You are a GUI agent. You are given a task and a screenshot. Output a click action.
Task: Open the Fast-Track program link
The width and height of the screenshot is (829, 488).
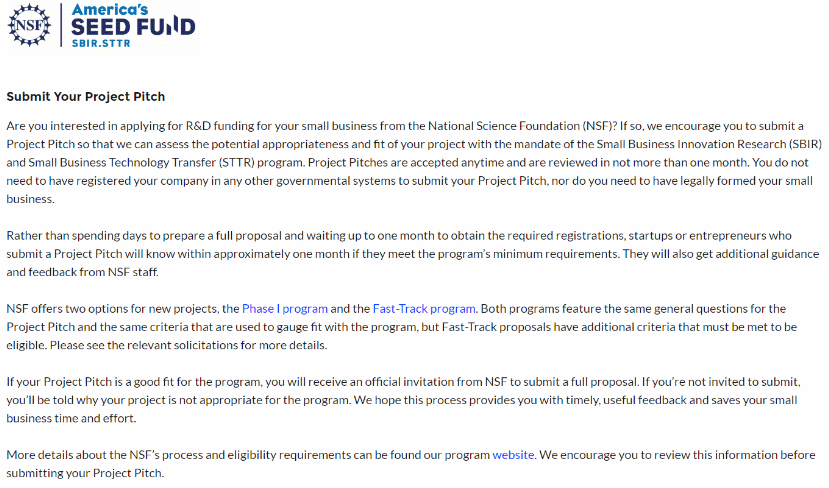[424, 308]
